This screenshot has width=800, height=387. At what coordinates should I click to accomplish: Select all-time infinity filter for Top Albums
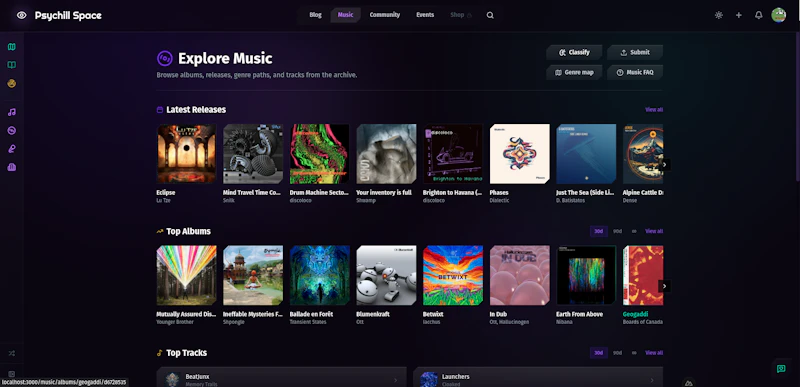point(634,231)
